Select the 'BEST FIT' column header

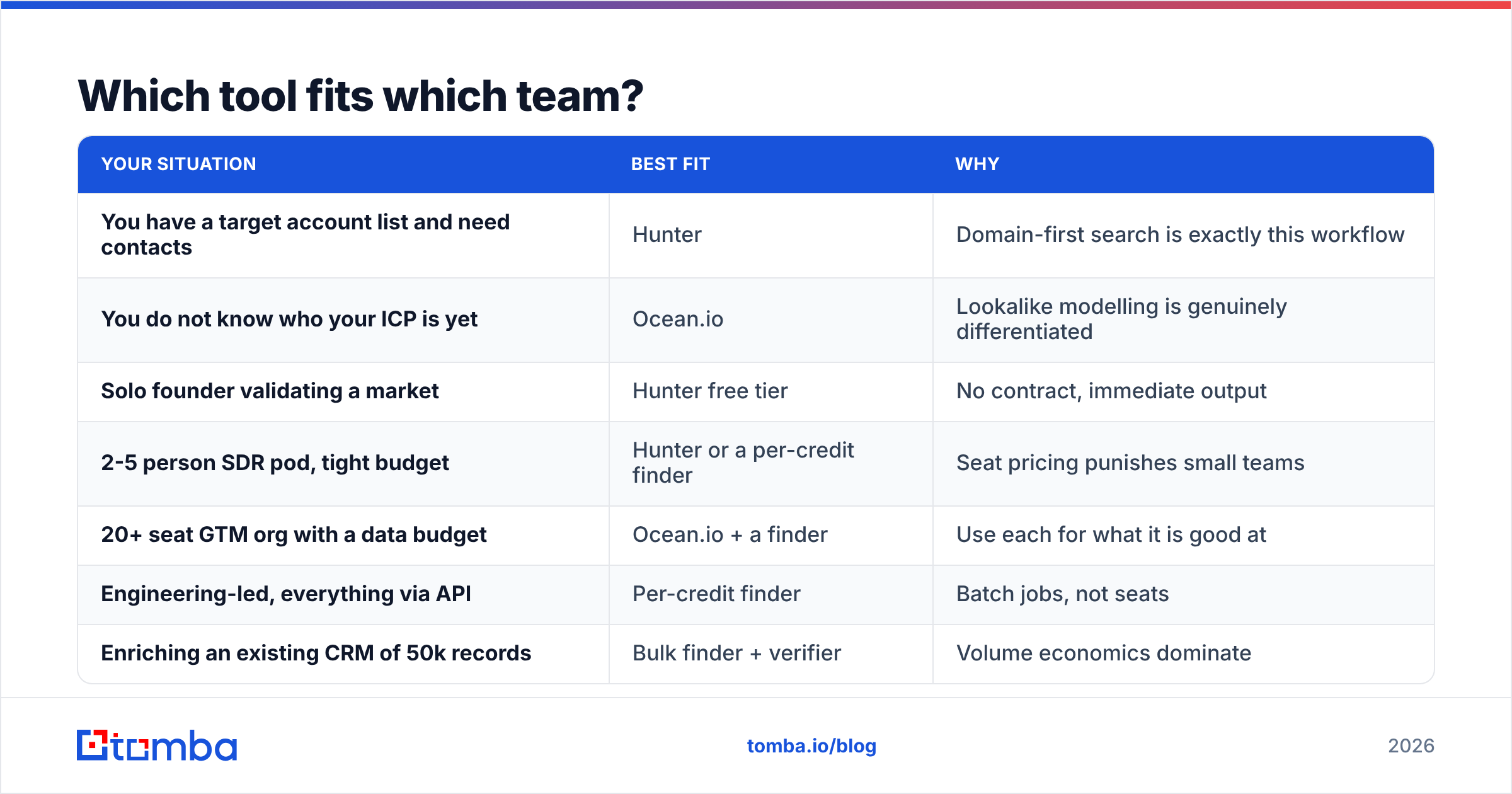click(x=670, y=164)
